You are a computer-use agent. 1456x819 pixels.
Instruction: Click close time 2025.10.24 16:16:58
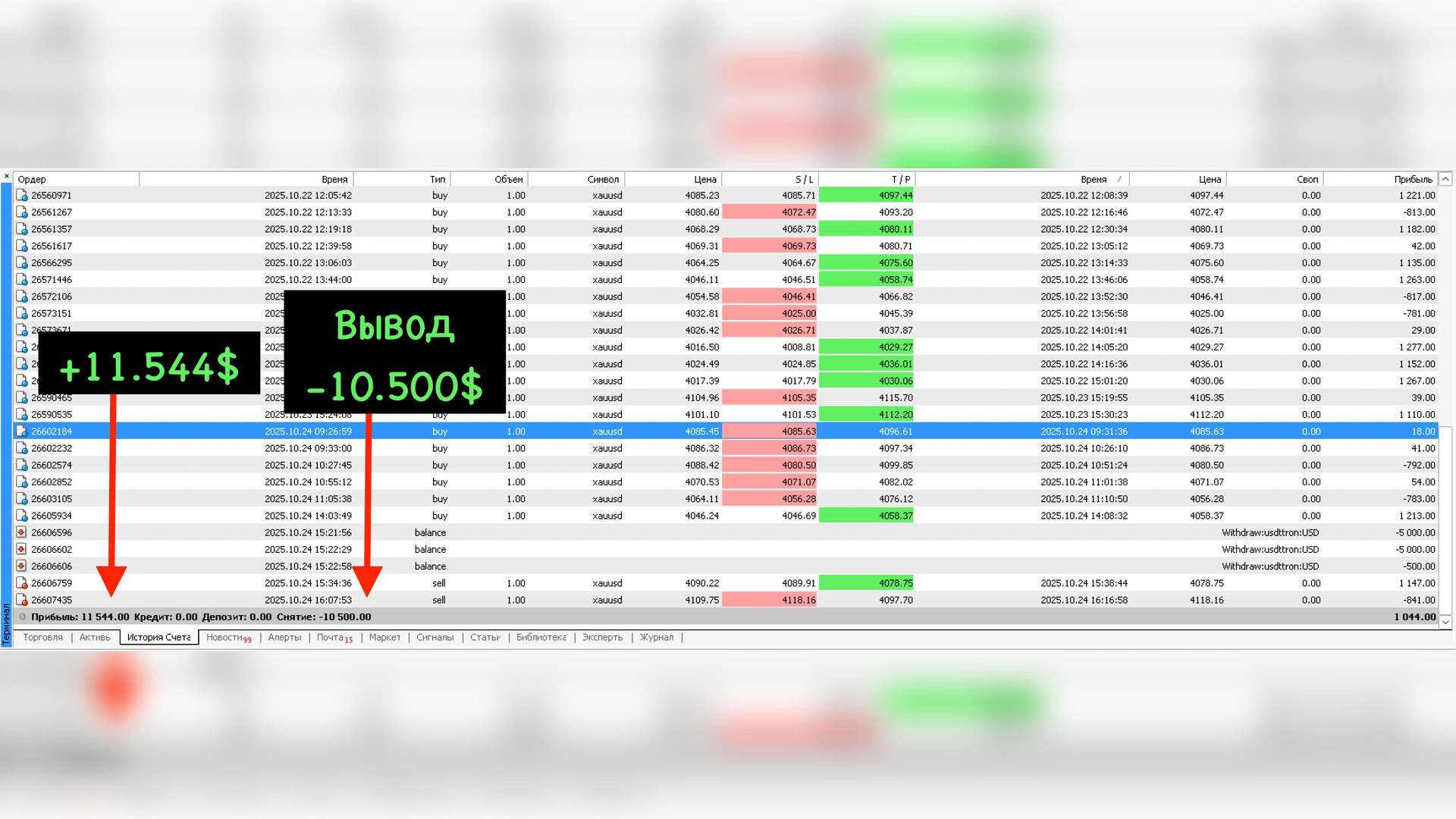tap(1084, 600)
